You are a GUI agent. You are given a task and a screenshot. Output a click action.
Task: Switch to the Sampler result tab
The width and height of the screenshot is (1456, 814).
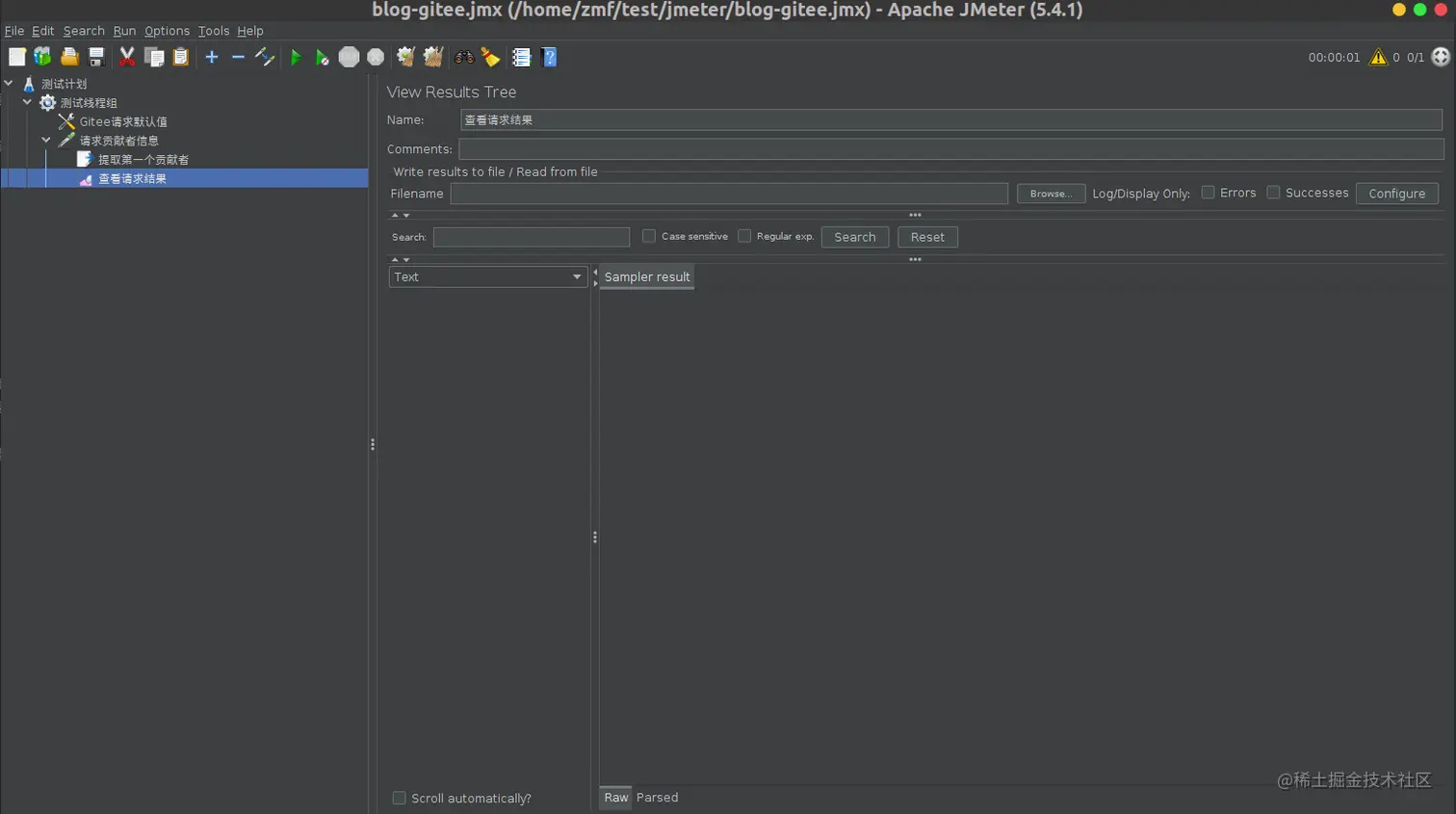647,276
